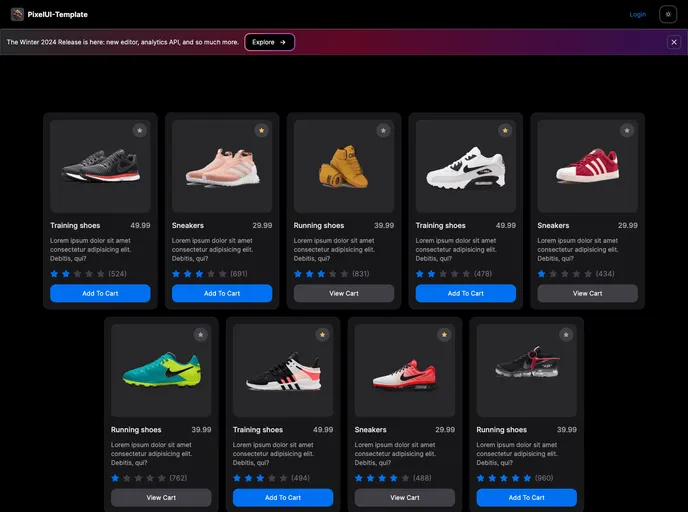Click Add To Cart for Running shoes with 960 reviews

click(x=526, y=497)
